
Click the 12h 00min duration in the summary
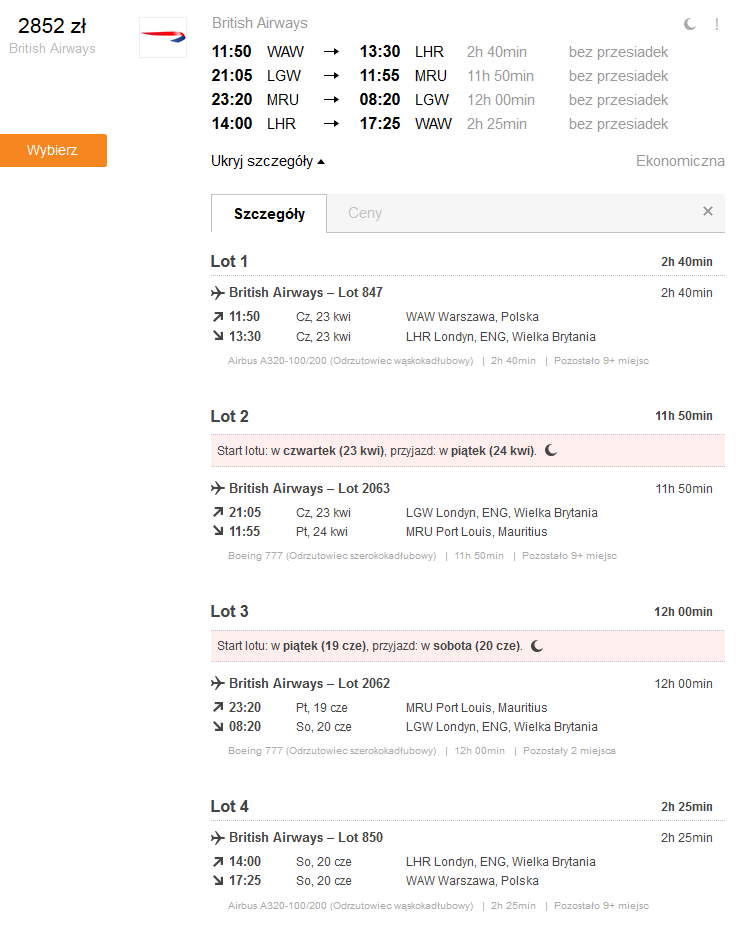tap(501, 100)
